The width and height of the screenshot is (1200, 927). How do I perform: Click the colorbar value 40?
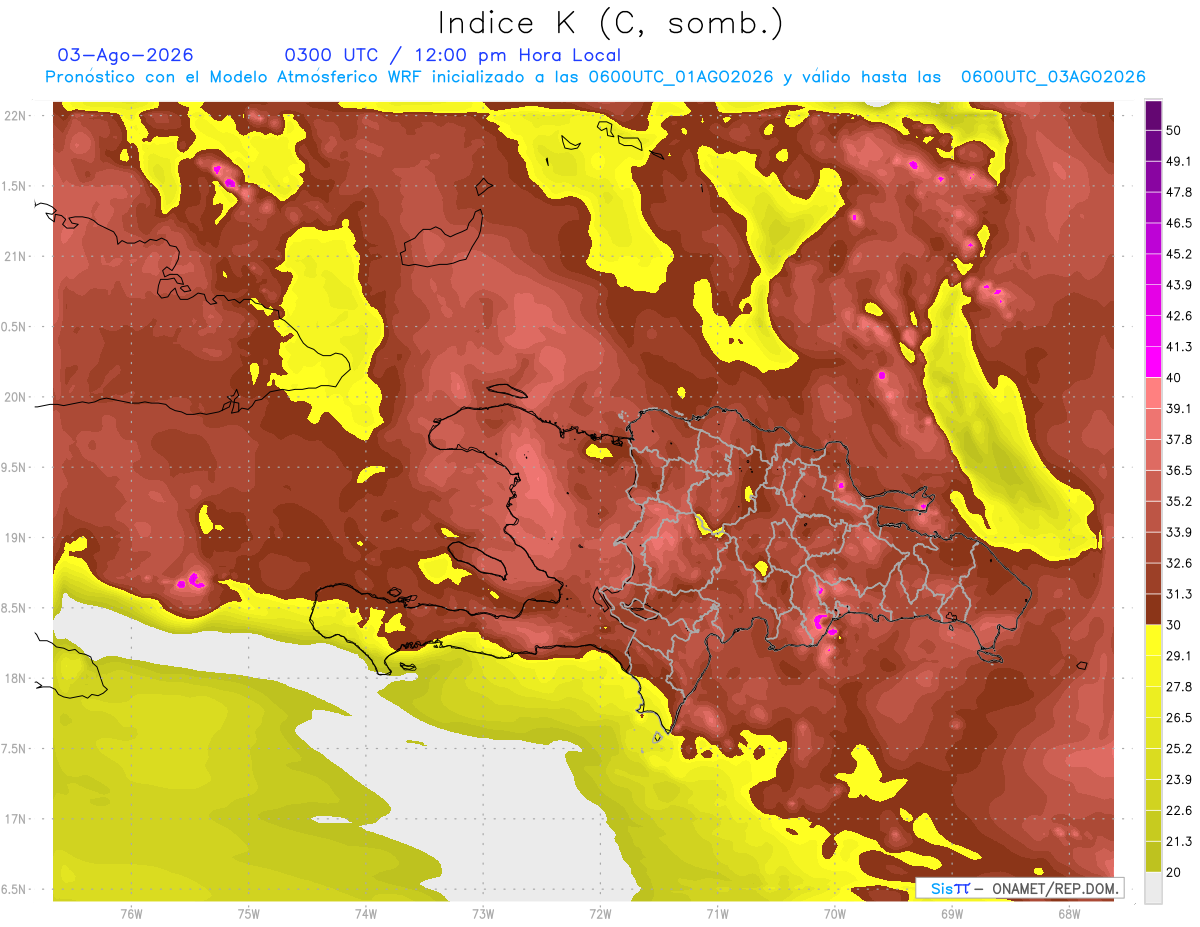[1175, 377]
